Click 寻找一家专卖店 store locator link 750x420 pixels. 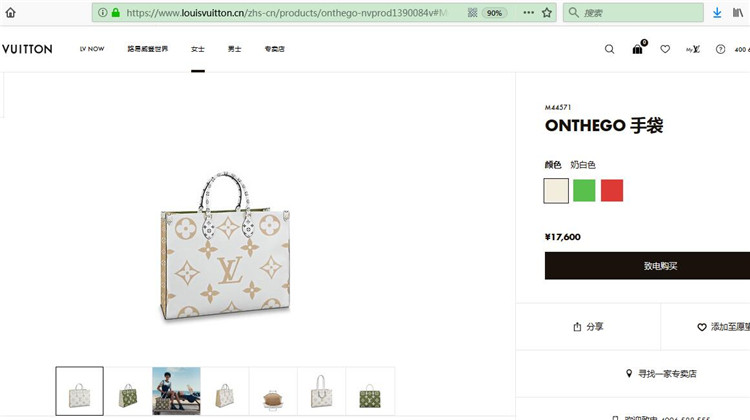(661, 374)
